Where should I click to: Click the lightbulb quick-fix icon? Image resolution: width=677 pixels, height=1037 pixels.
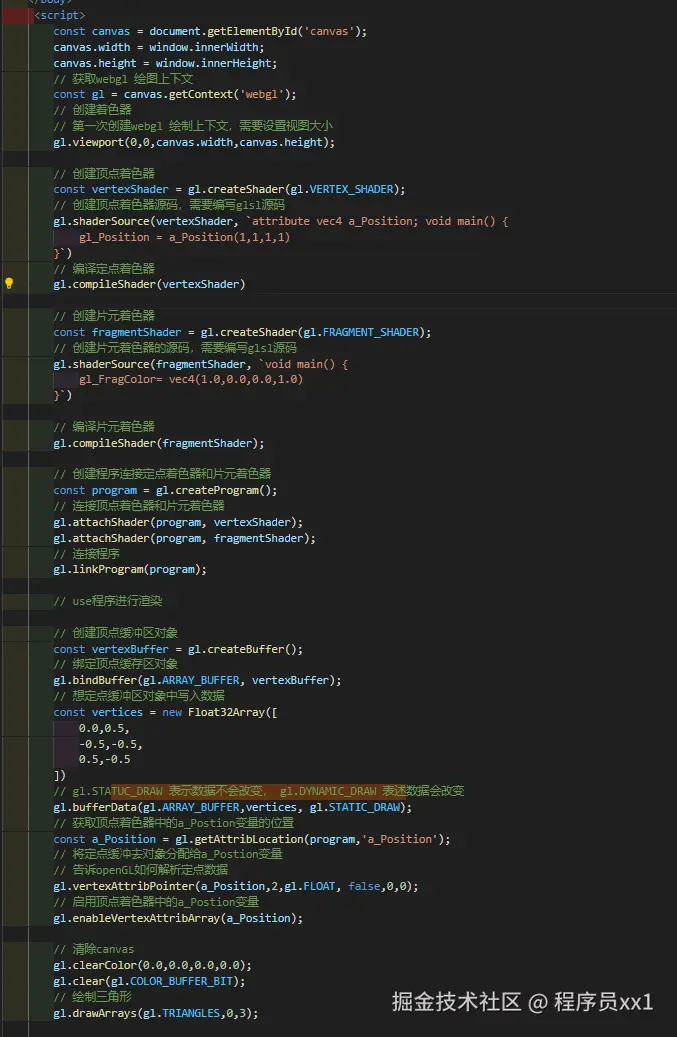(9, 284)
